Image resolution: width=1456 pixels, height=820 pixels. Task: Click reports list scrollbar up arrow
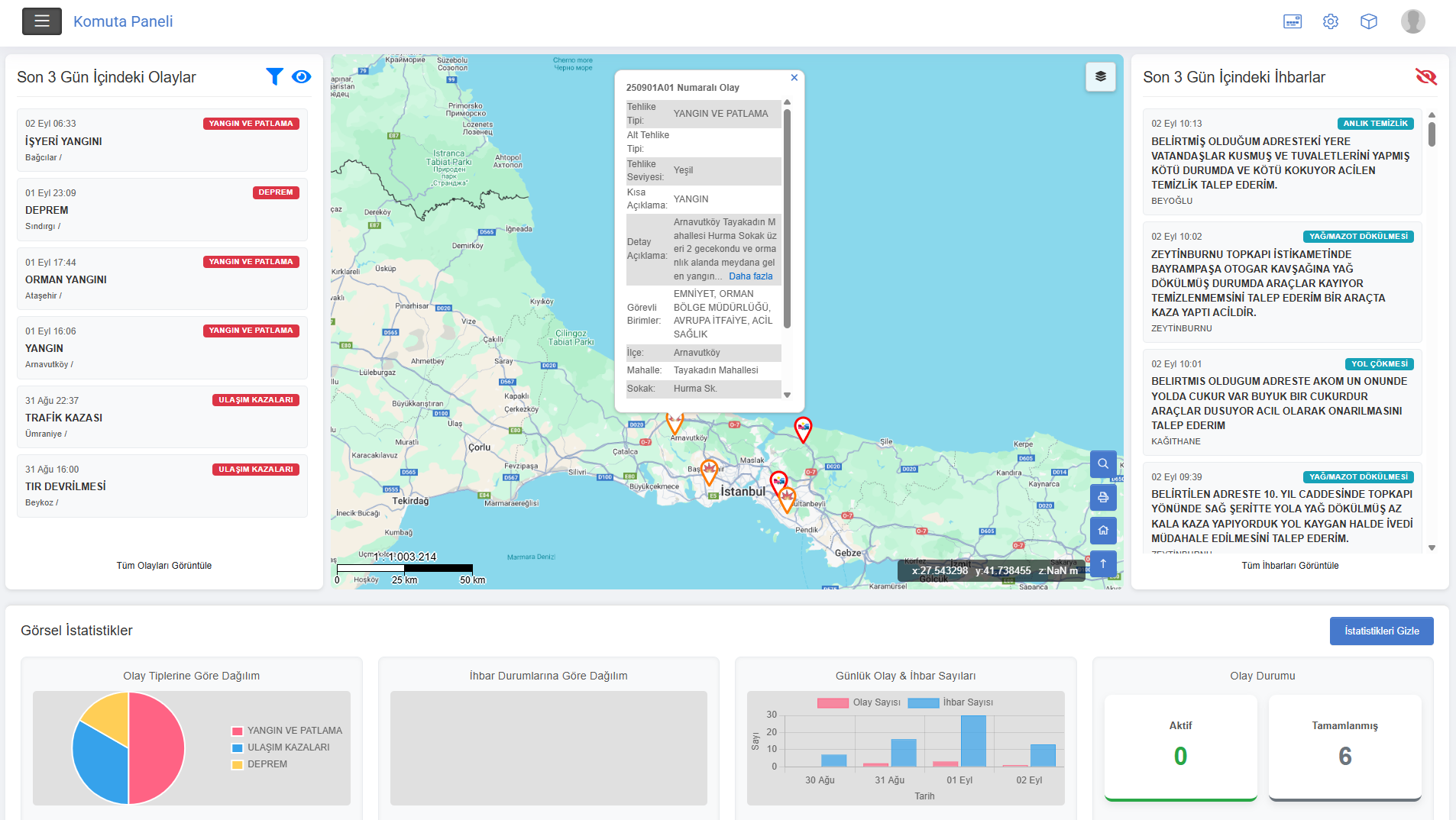(1432, 115)
